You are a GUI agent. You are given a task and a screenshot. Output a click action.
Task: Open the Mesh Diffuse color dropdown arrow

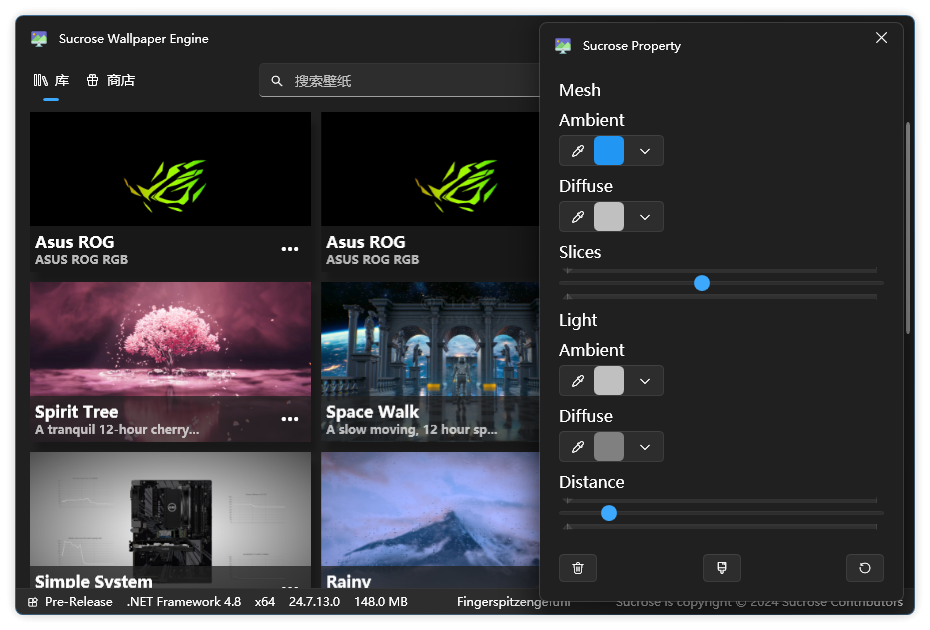(x=645, y=217)
